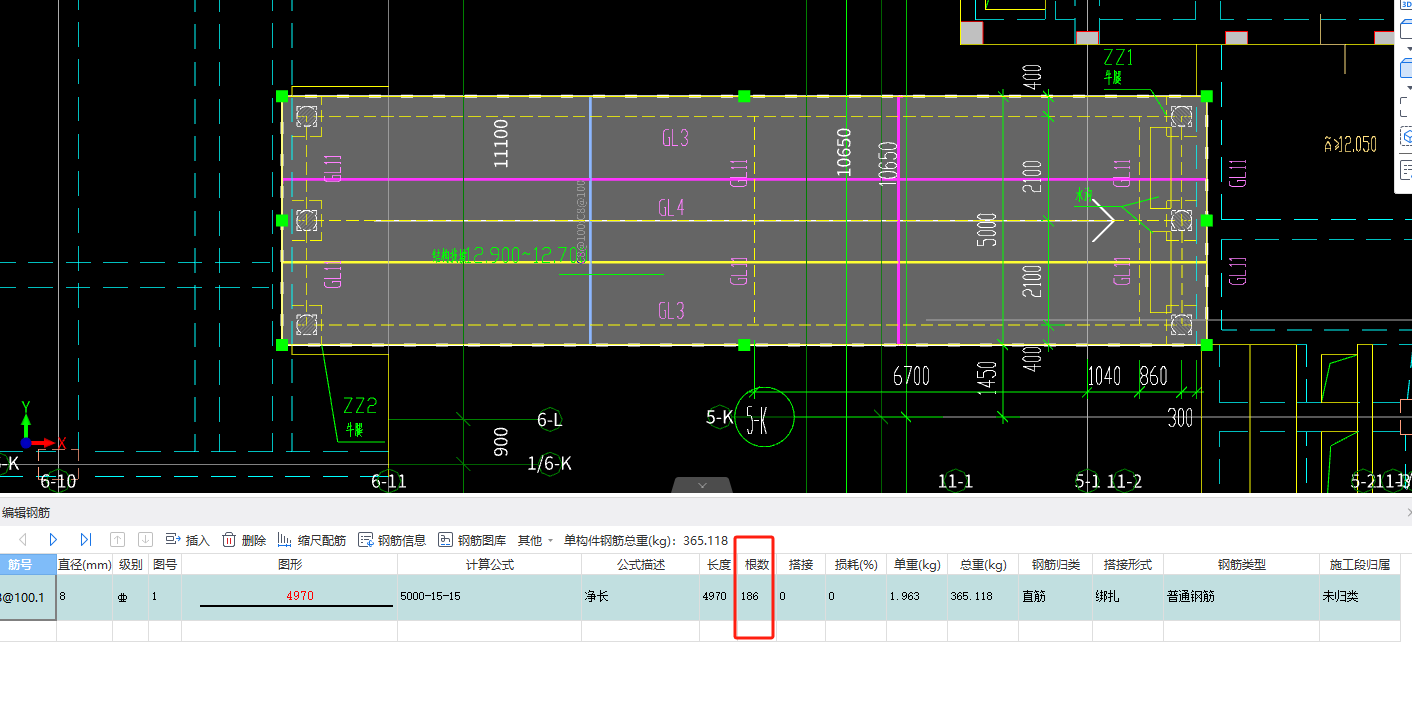The image size is (1412, 718).
Task: Click the 3D view icon at right edge
Action: tap(1405, 5)
